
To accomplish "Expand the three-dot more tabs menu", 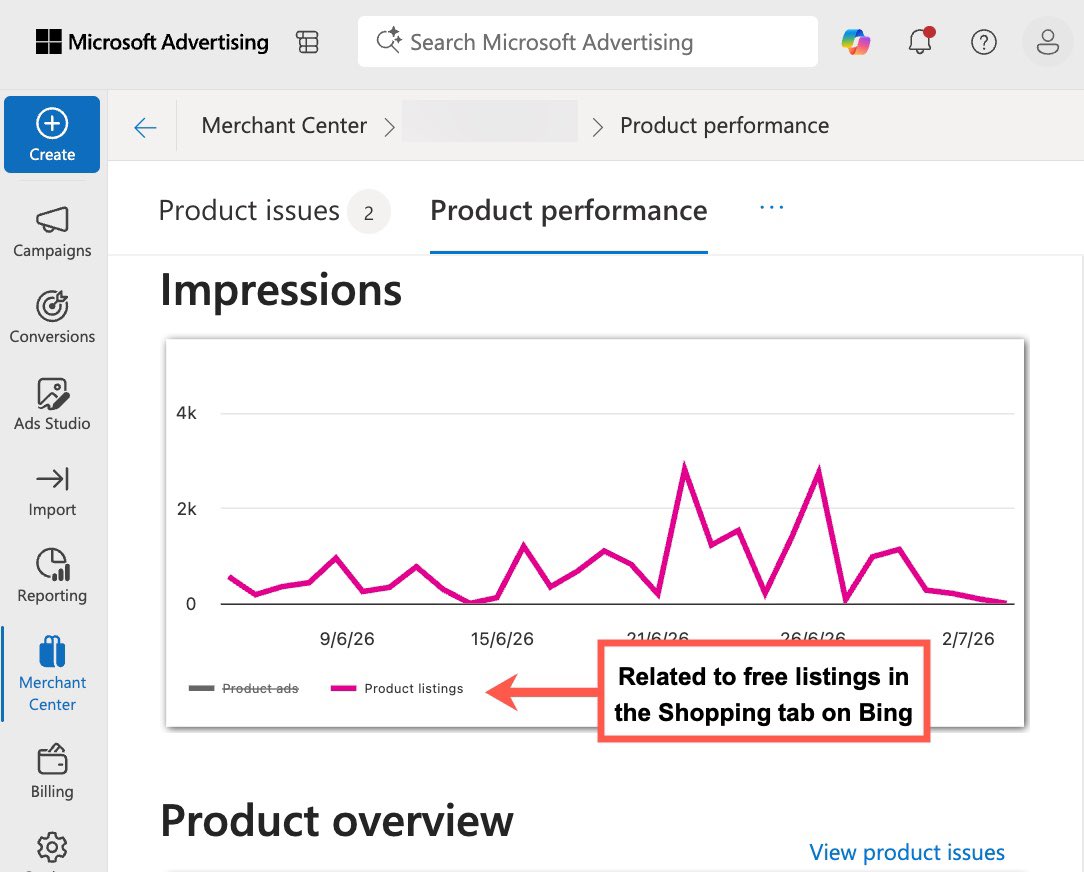I will pos(772,207).
